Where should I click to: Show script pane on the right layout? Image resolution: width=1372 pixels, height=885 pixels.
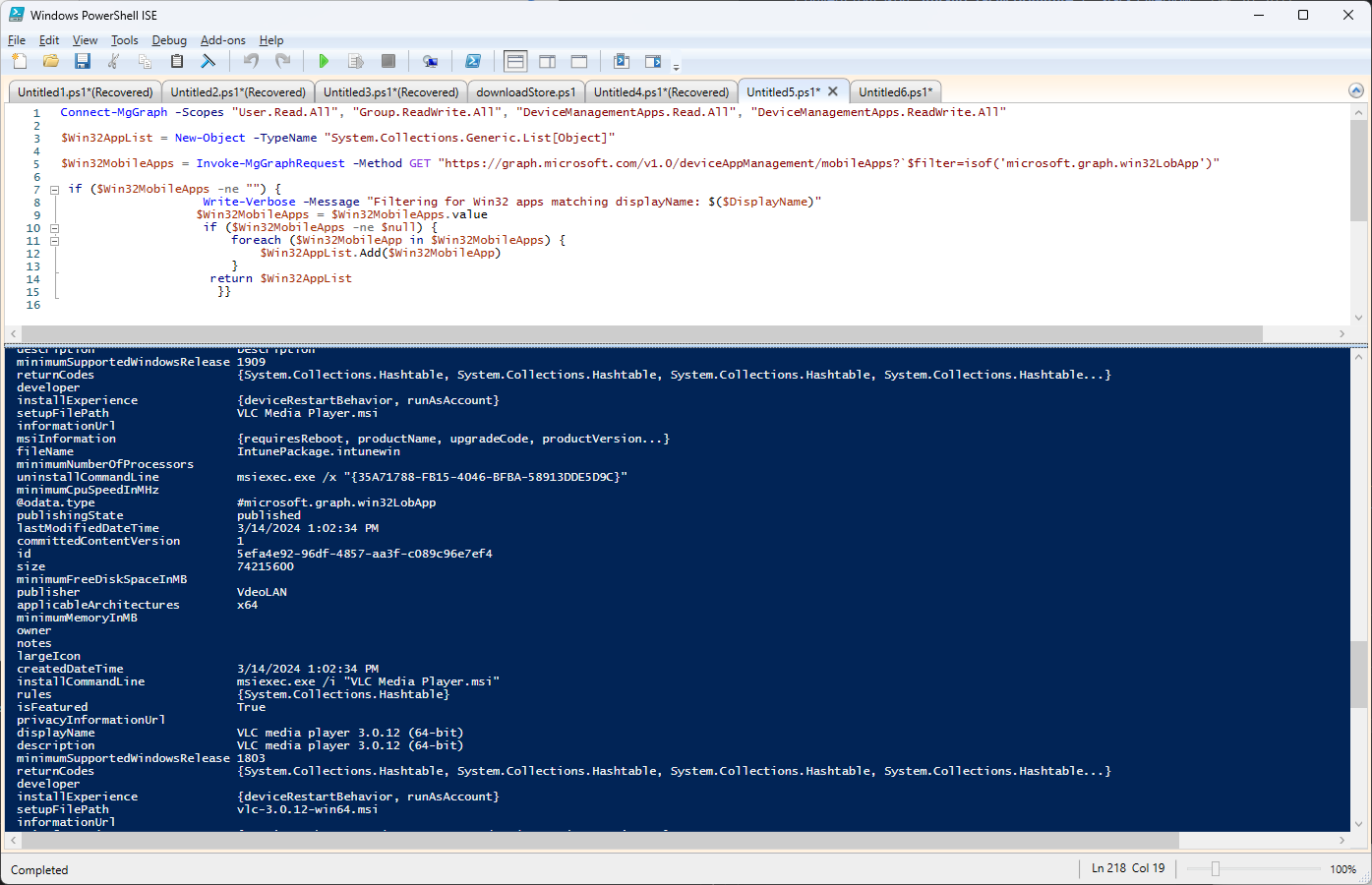(548, 61)
